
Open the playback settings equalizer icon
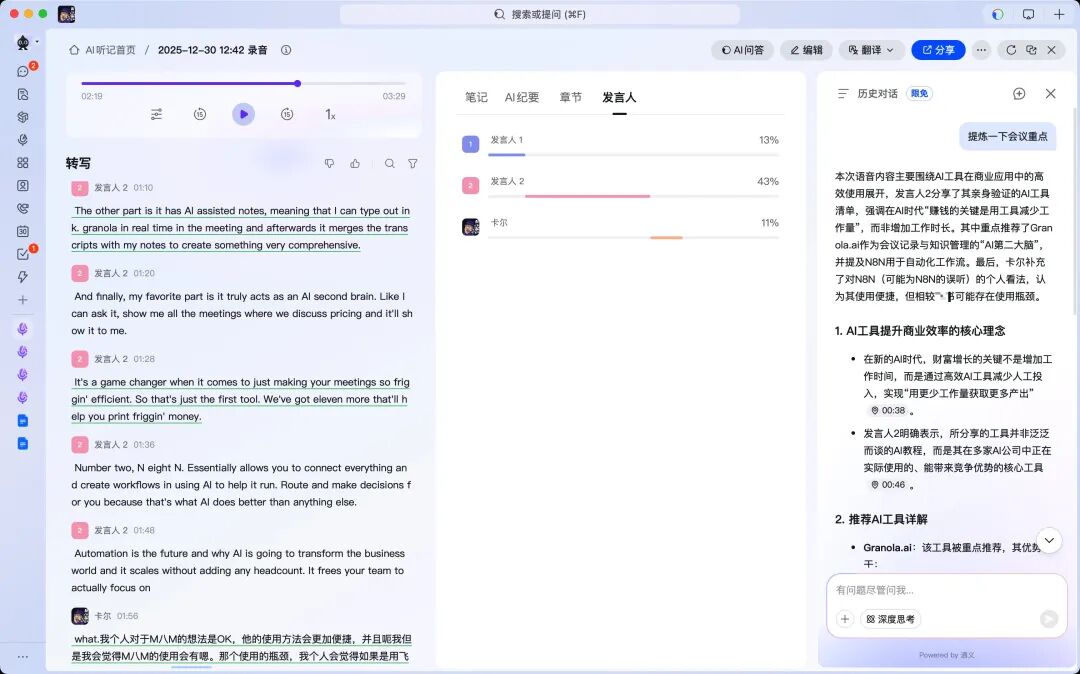point(156,114)
